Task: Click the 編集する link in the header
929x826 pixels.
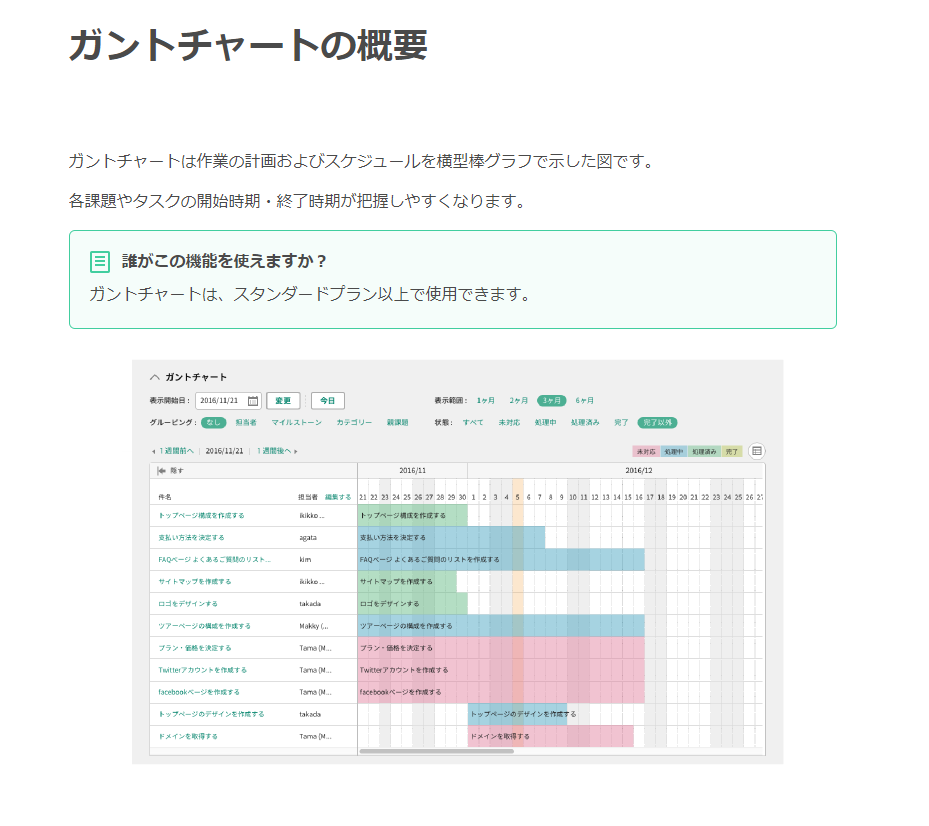Action: [x=338, y=497]
